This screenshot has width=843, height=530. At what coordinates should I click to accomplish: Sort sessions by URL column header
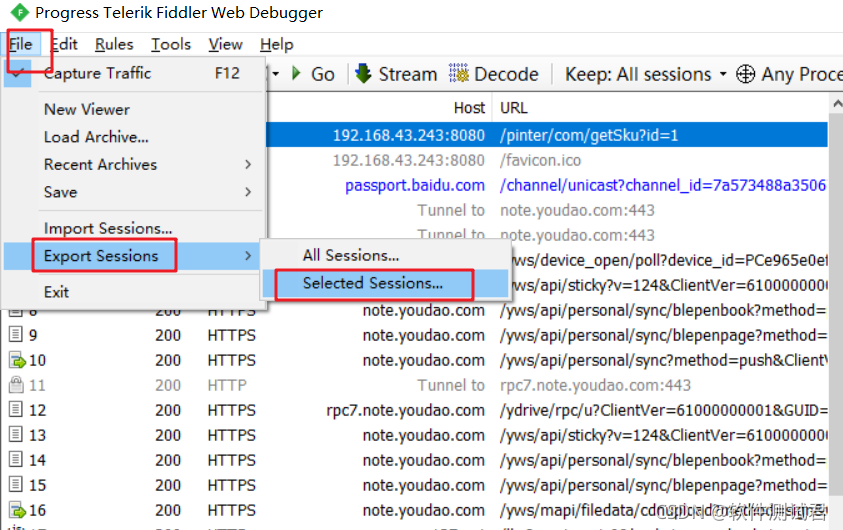[513, 108]
